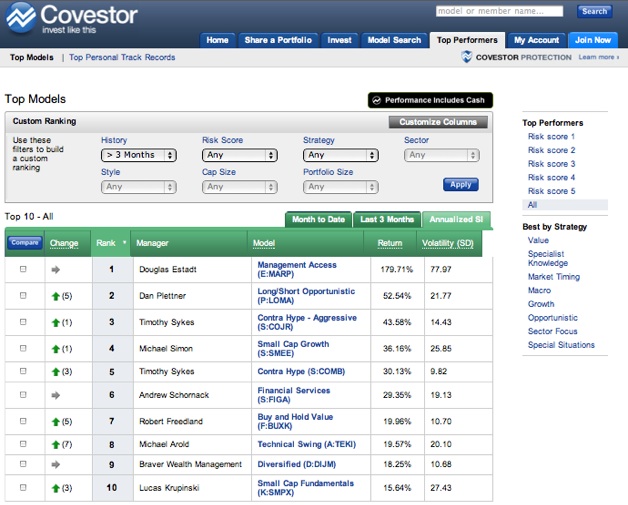Click Douglas Estadt's gray no-change arrow
Screen dimensions: 628x505
[x=56, y=270]
